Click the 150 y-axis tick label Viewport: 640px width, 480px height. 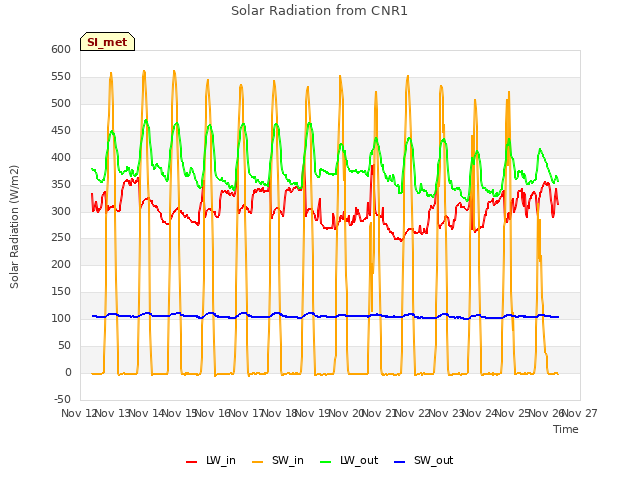tap(61, 291)
